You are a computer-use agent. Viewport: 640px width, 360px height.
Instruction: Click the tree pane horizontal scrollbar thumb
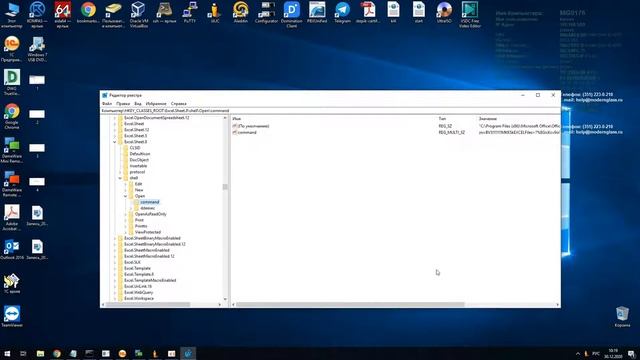149,304
